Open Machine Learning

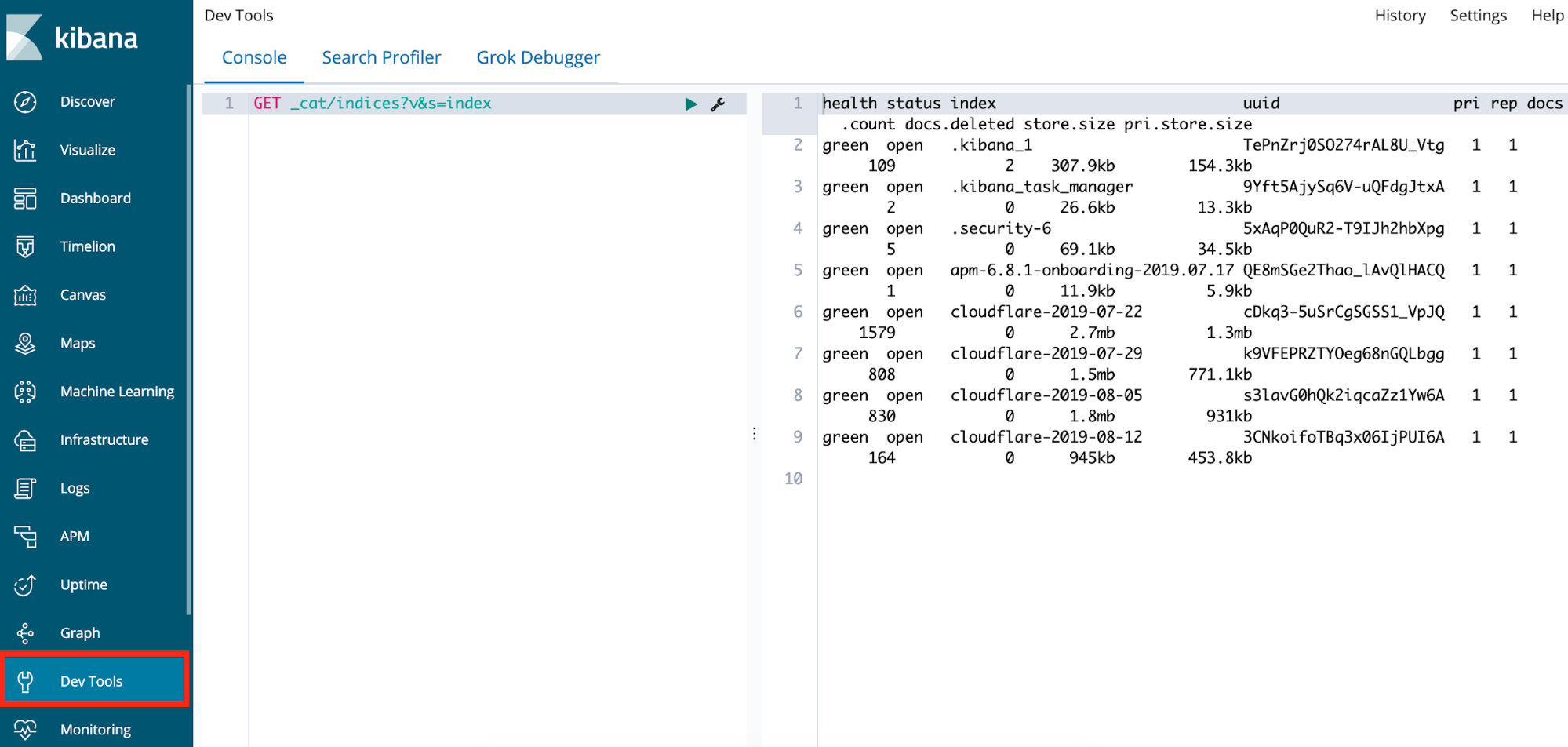pyautogui.click(x=117, y=391)
